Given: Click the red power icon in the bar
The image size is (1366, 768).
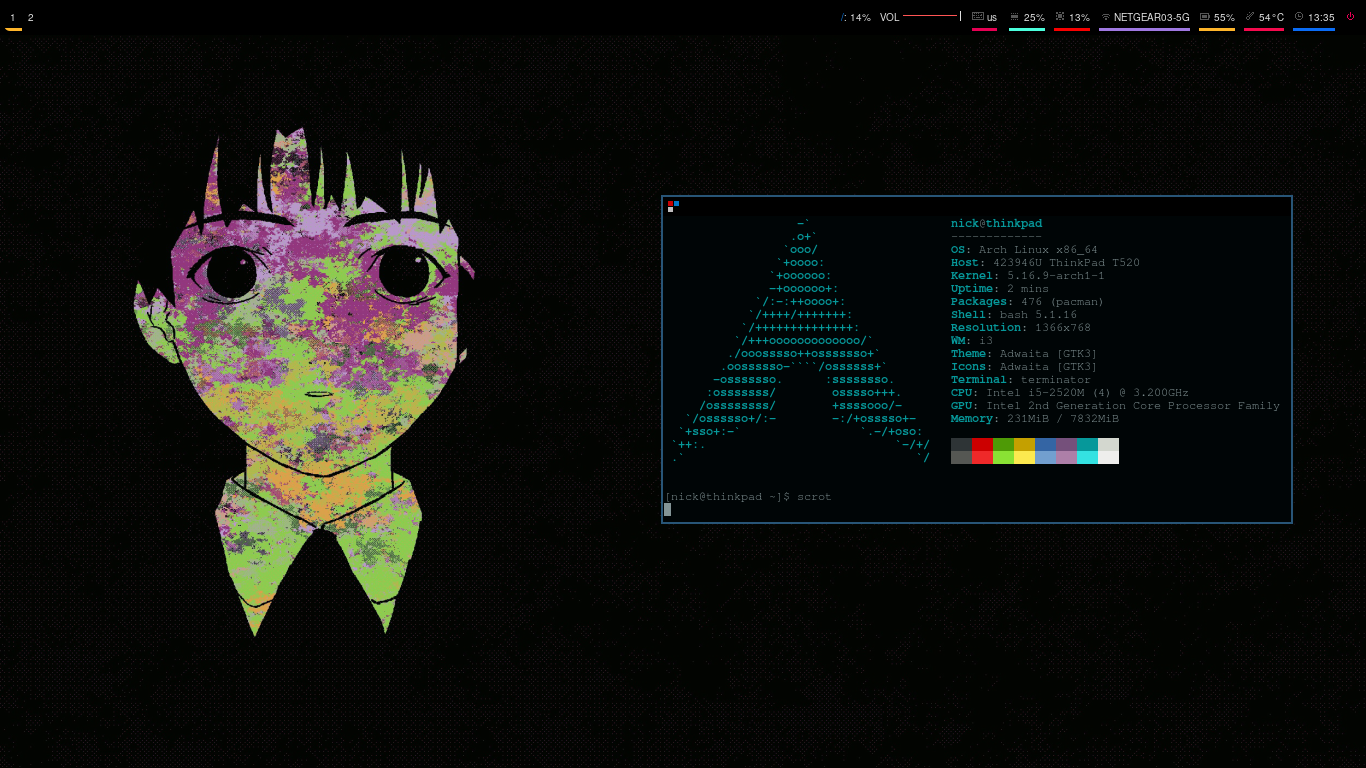Looking at the screenshot, I should coord(1350,17).
